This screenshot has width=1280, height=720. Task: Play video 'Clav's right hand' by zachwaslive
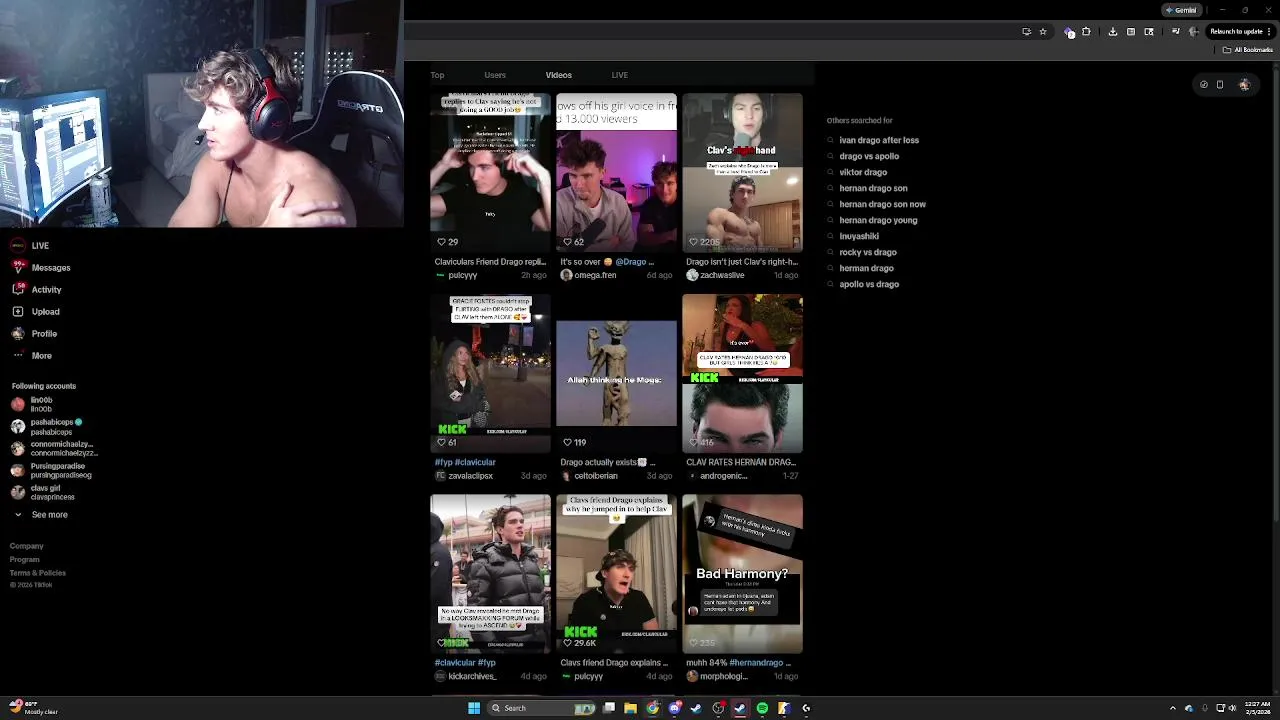pos(742,172)
